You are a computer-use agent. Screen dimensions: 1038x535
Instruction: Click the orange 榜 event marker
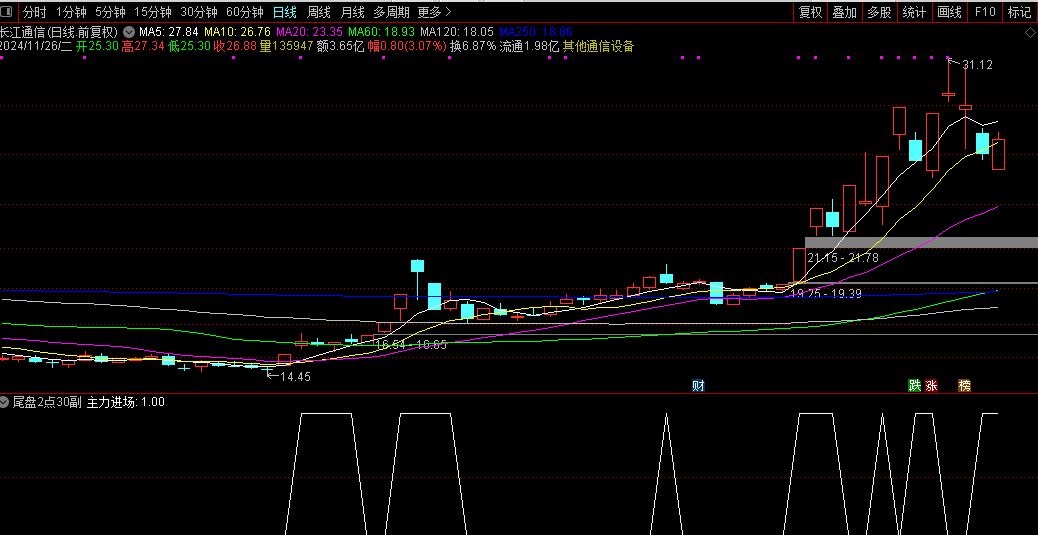point(965,385)
